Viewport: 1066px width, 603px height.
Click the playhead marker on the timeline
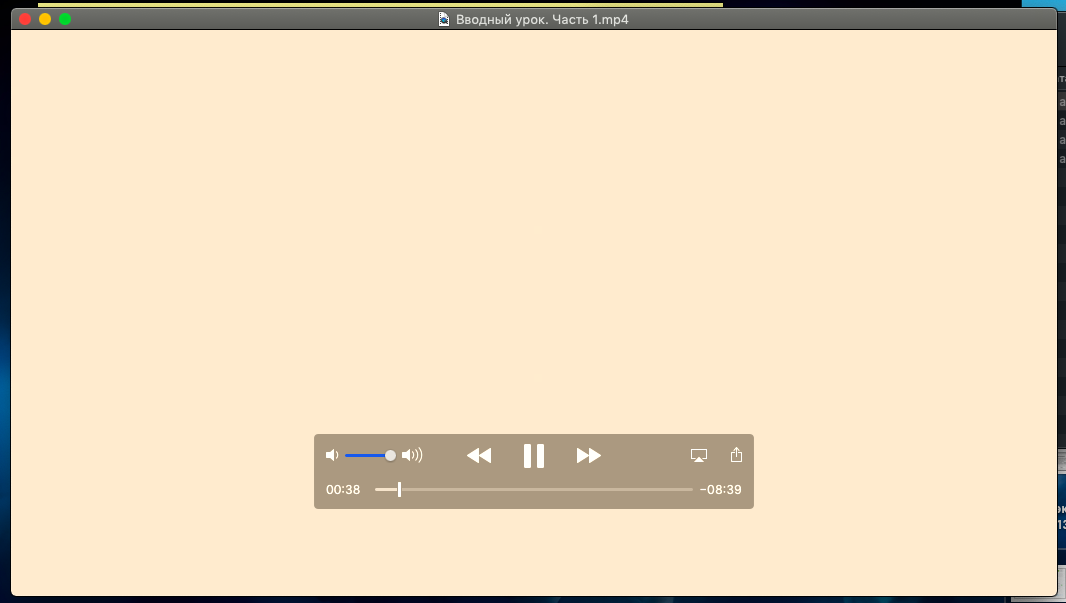pyautogui.click(x=399, y=490)
